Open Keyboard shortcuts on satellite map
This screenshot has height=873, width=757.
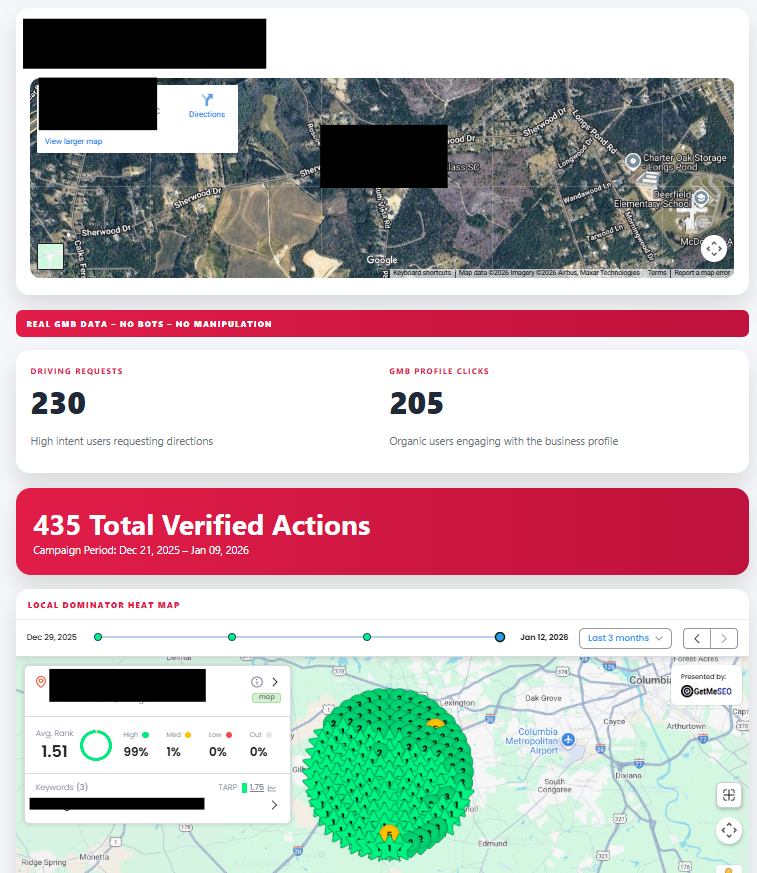click(422, 273)
